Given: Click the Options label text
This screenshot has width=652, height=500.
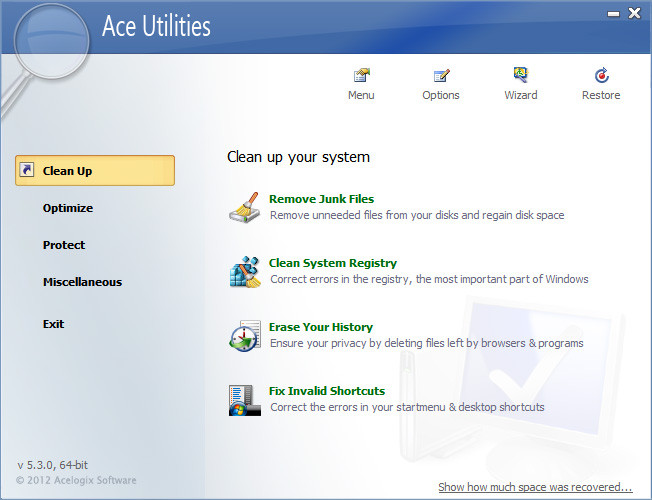Looking at the screenshot, I should 441,95.
